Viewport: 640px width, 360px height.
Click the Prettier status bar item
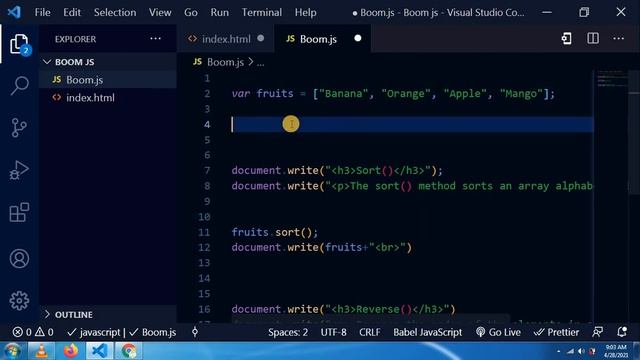click(x=556, y=332)
